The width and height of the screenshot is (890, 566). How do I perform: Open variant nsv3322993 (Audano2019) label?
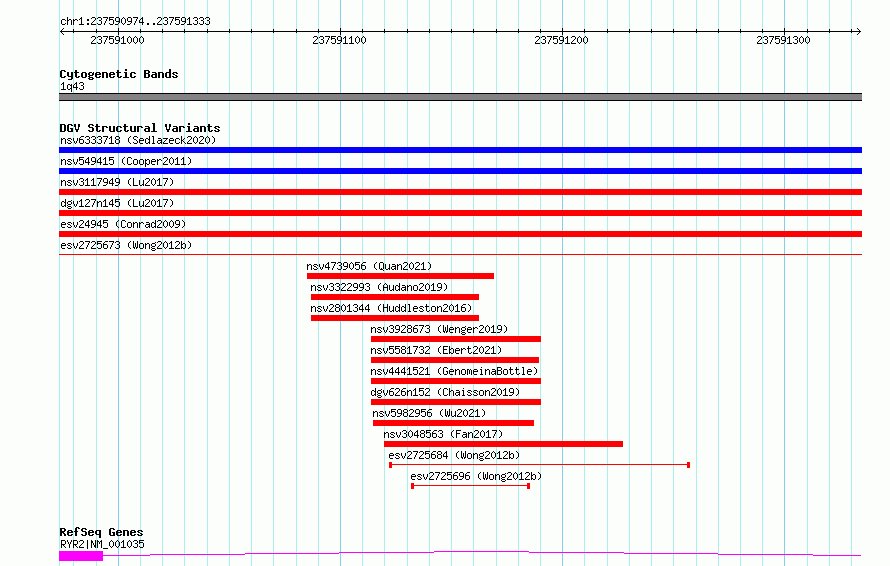point(379,287)
